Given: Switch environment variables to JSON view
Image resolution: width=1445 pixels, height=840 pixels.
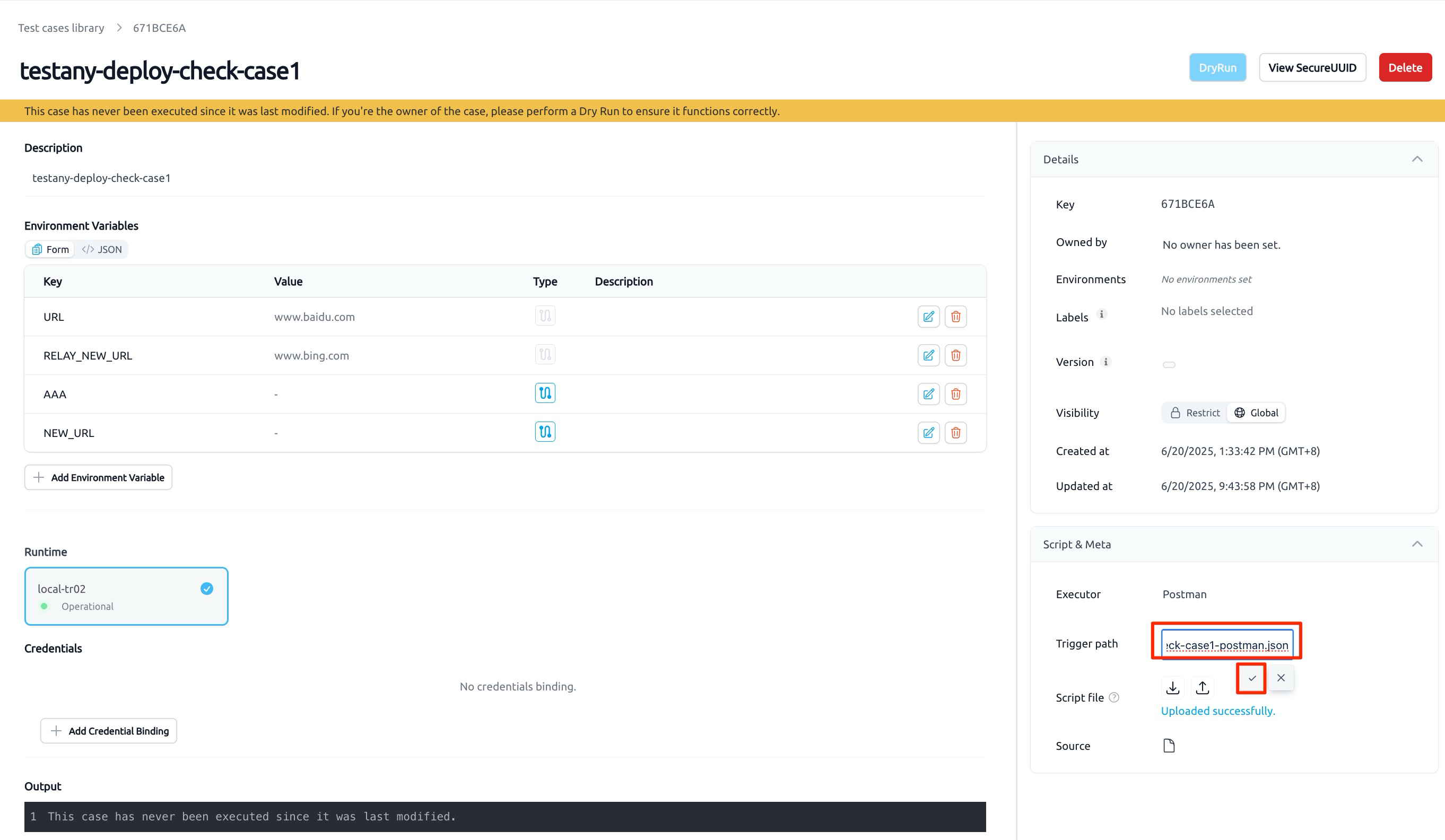Looking at the screenshot, I should [x=101, y=249].
